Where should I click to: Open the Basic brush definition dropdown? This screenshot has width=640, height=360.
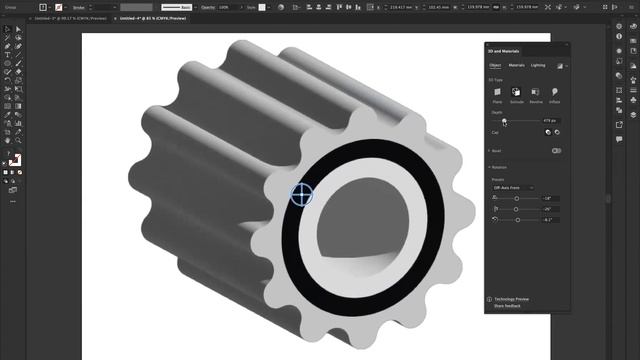coord(195,7)
